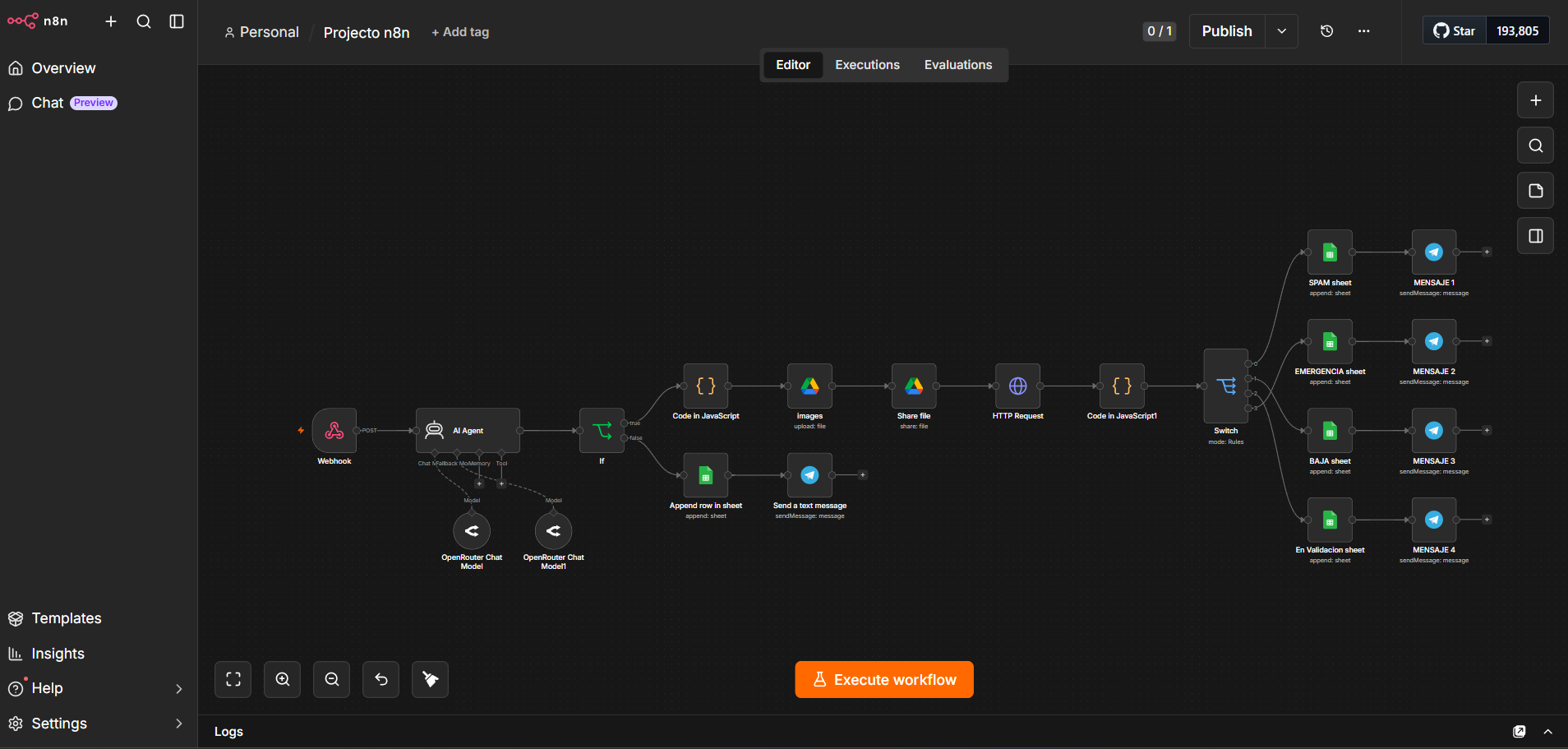1568x749 pixels.
Task: Select the En Validacion sheet node
Action: tap(1330, 520)
